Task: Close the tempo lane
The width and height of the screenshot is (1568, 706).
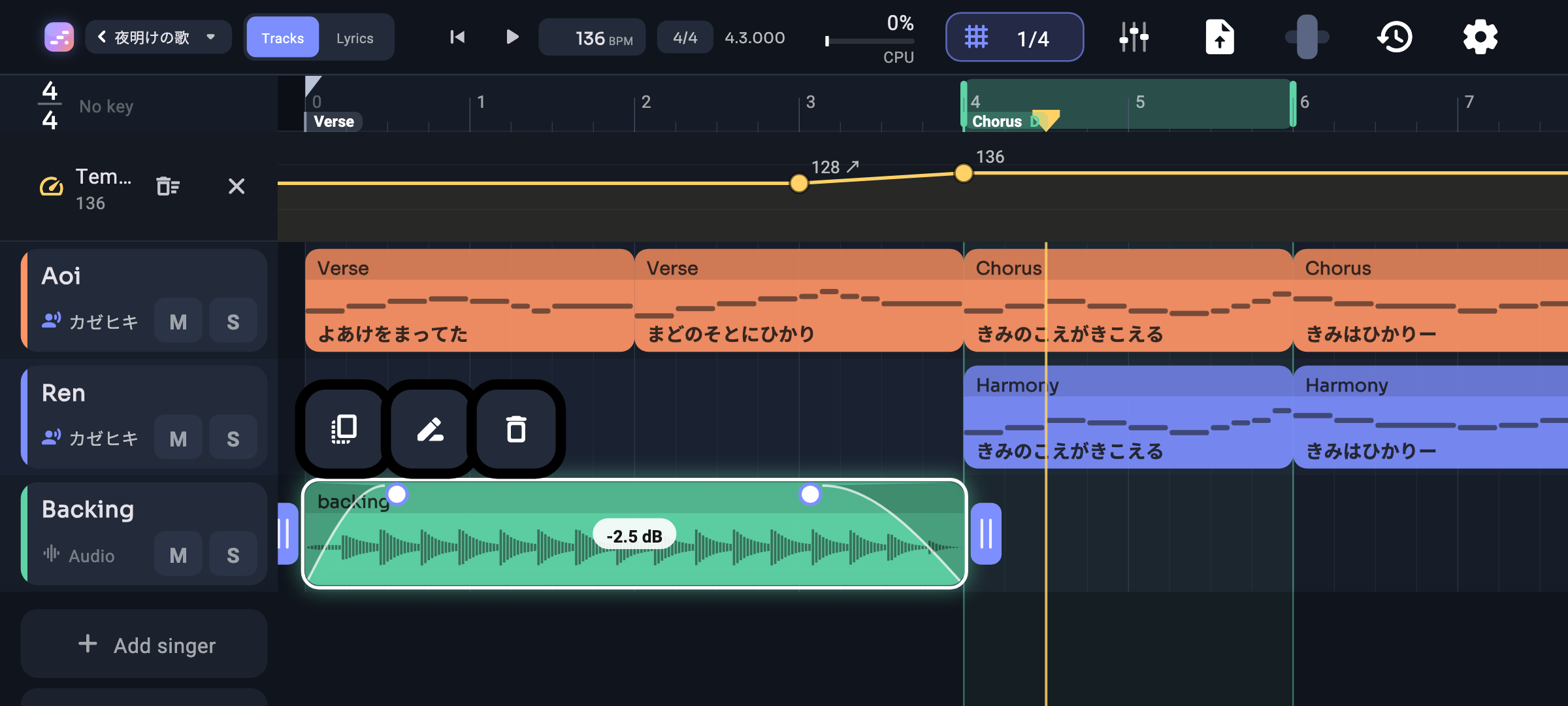Action: coord(237,186)
